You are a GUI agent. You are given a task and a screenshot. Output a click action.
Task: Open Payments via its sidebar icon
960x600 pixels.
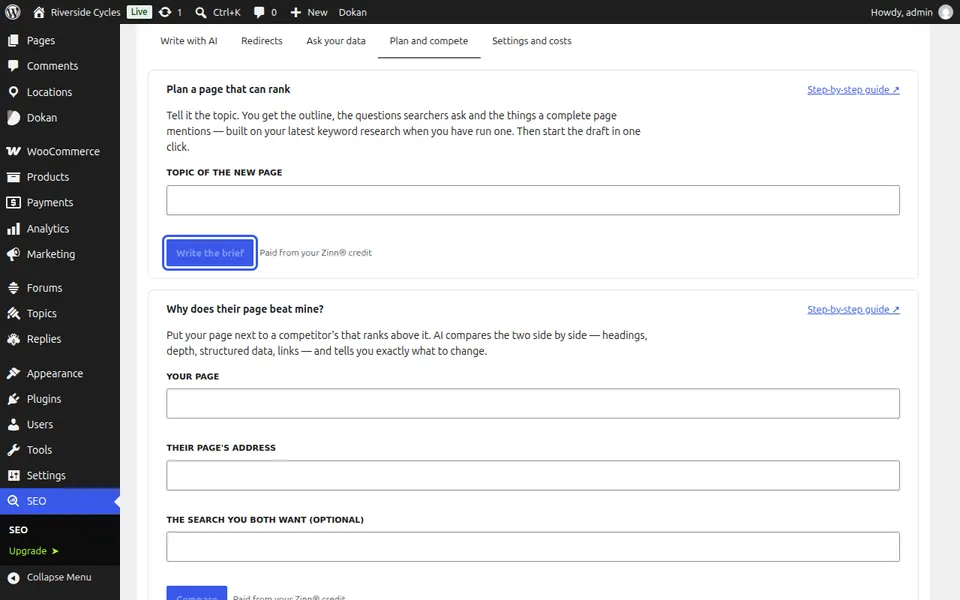(x=13, y=203)
